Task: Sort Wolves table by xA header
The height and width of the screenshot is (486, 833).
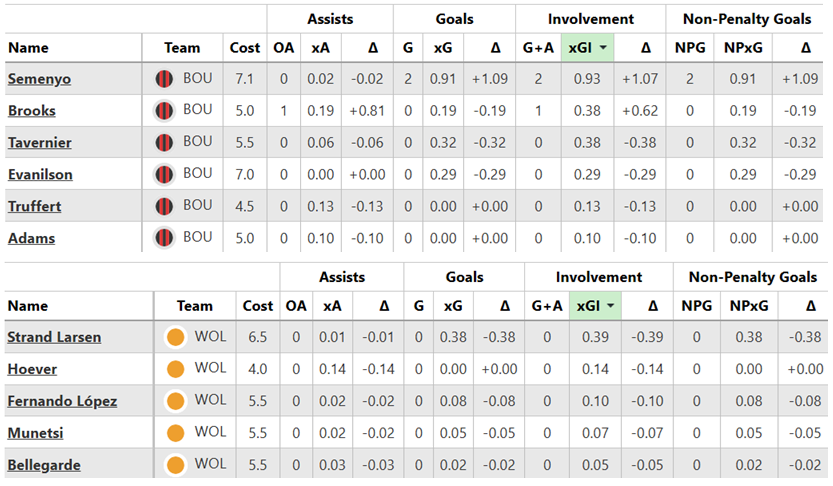Action: coord(330,306)
